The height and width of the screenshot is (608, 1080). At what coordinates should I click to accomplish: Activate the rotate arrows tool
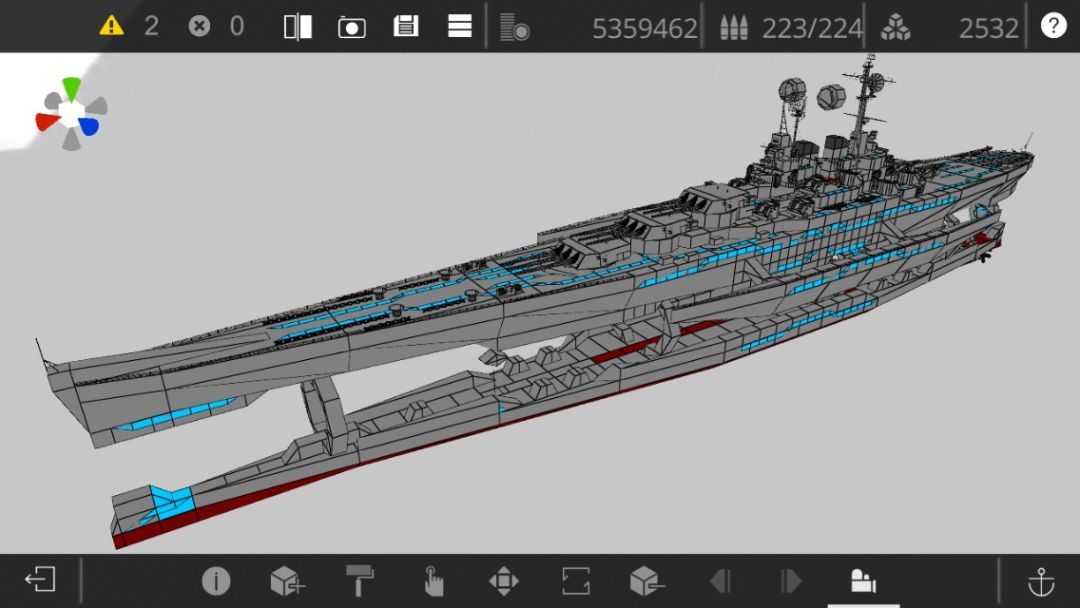pyautogui.click(x=576, y=580)
